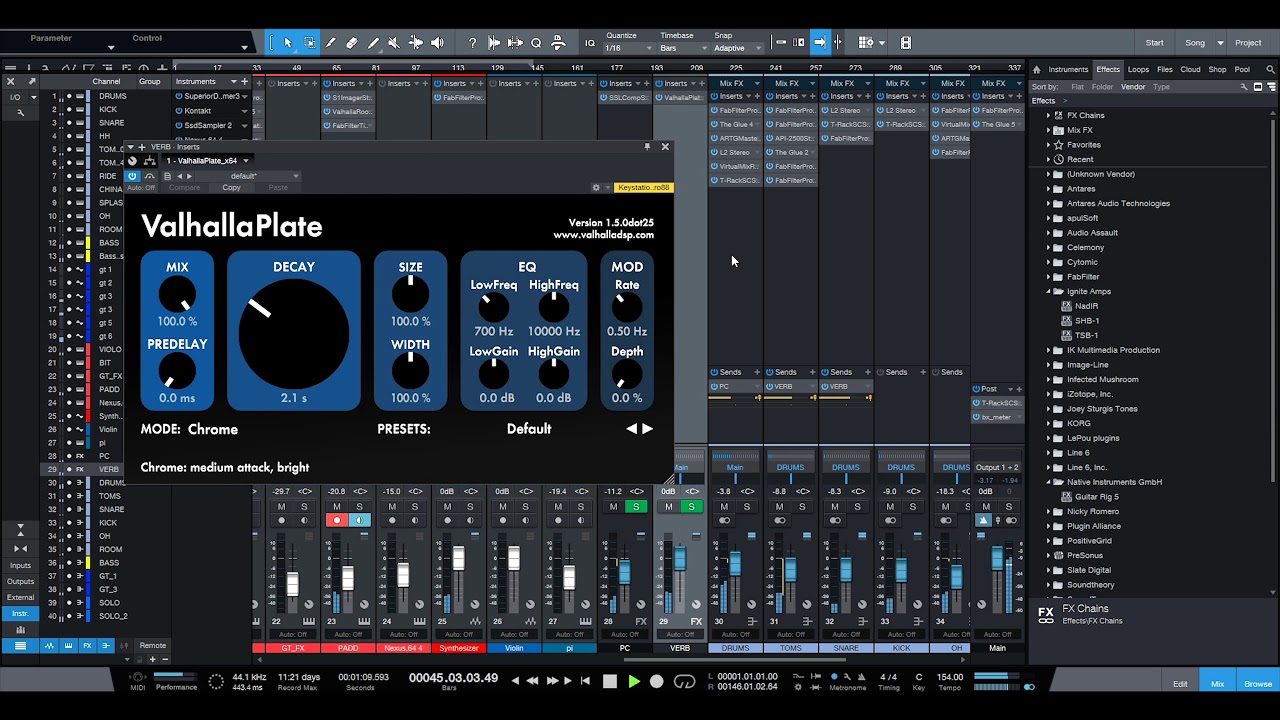
Task: Select the Arrow tool in the toolbar
Action: pyautogui.click(x=288, y=43)
